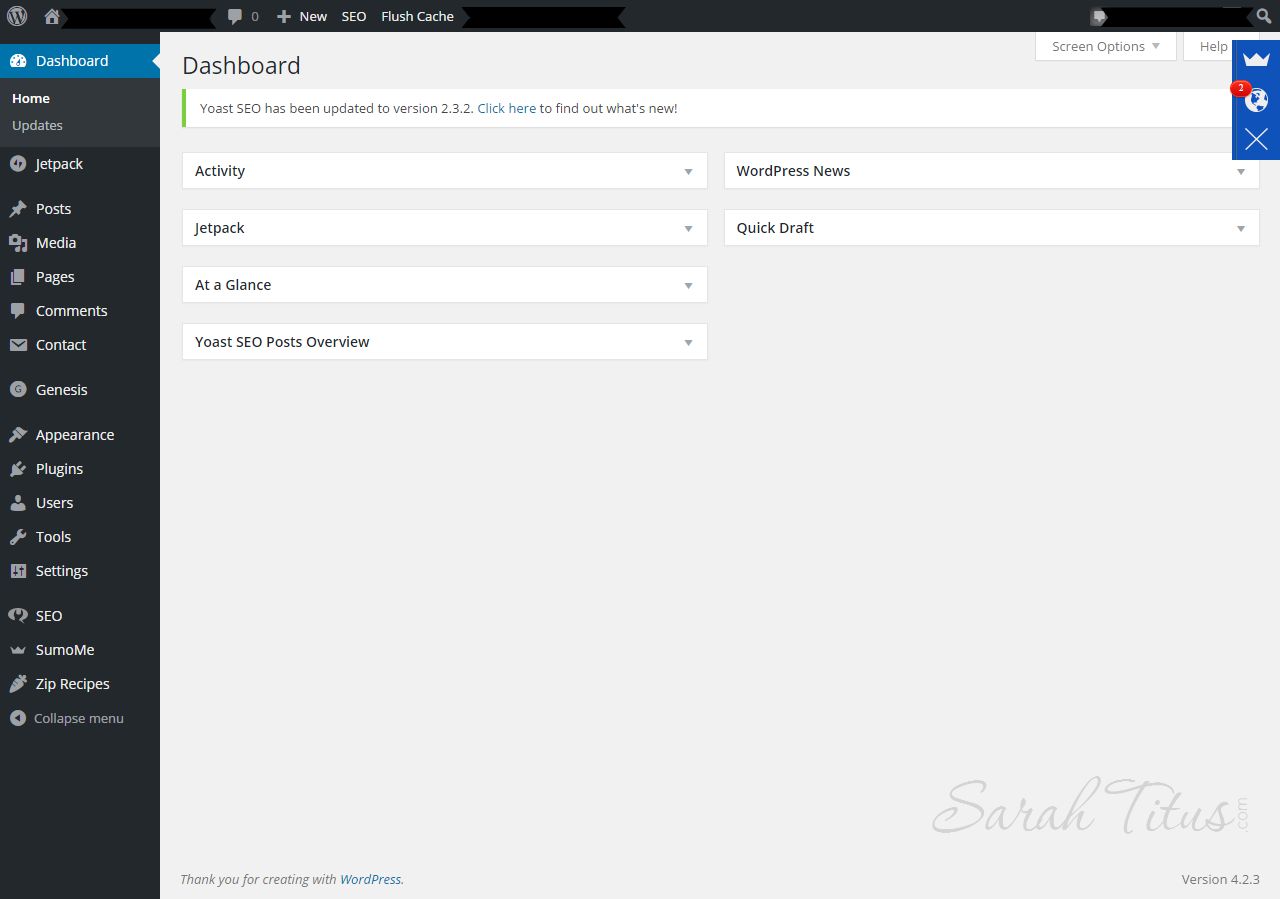The height and width of the screenshot is (899, 1280).
Task: Click the 'Click here' link in Yoast notice
Action: click(x=507, y=108)
